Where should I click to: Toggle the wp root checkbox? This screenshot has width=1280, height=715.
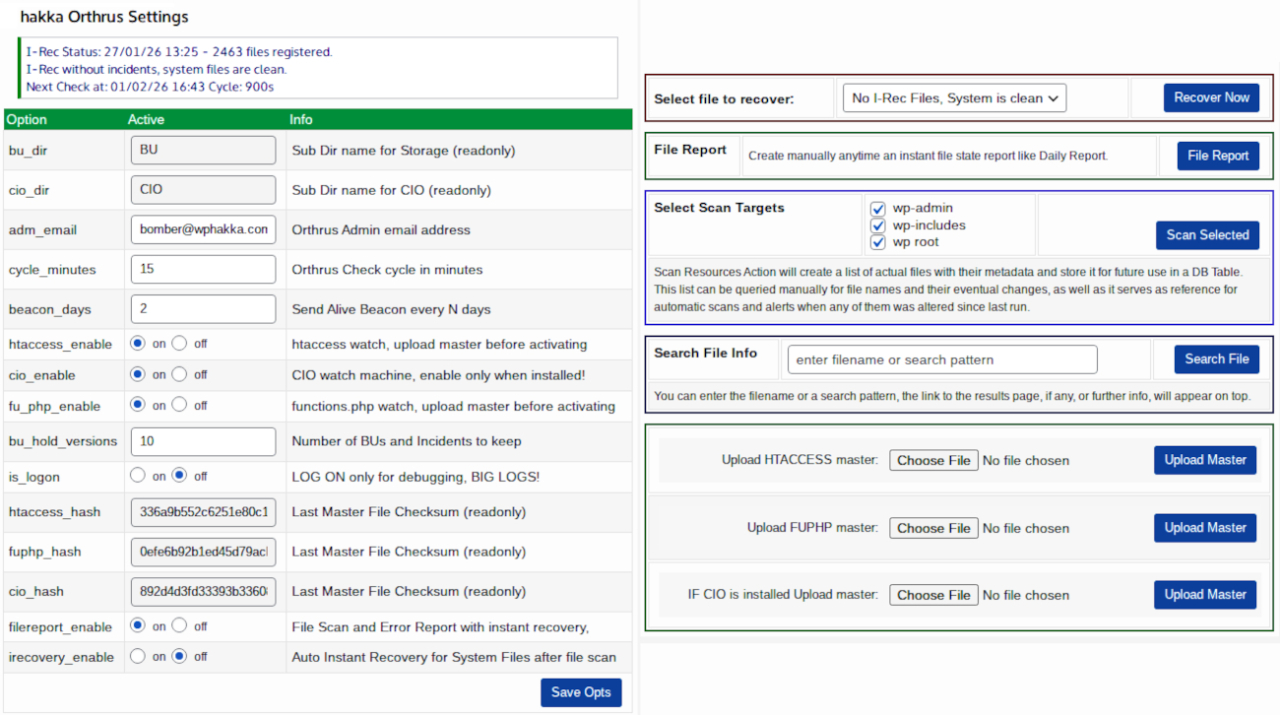(878, 242)
